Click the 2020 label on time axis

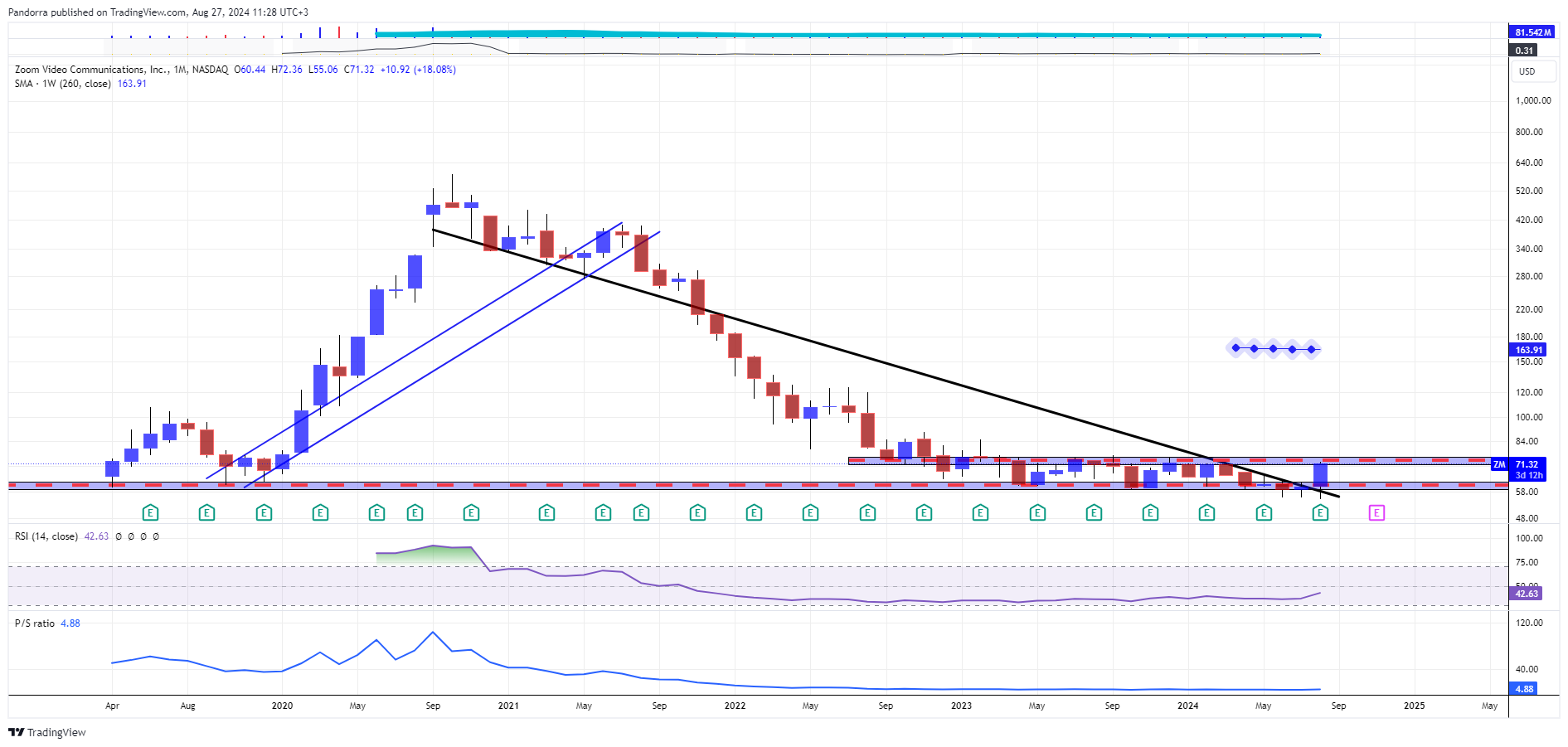point(282,706)
